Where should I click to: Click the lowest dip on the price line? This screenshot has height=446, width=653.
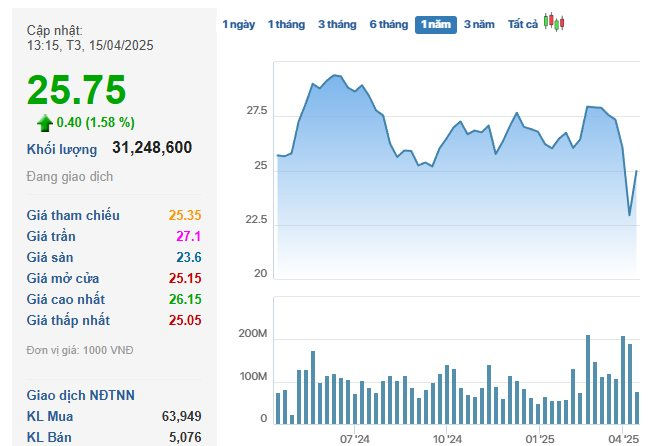point(629,215)
